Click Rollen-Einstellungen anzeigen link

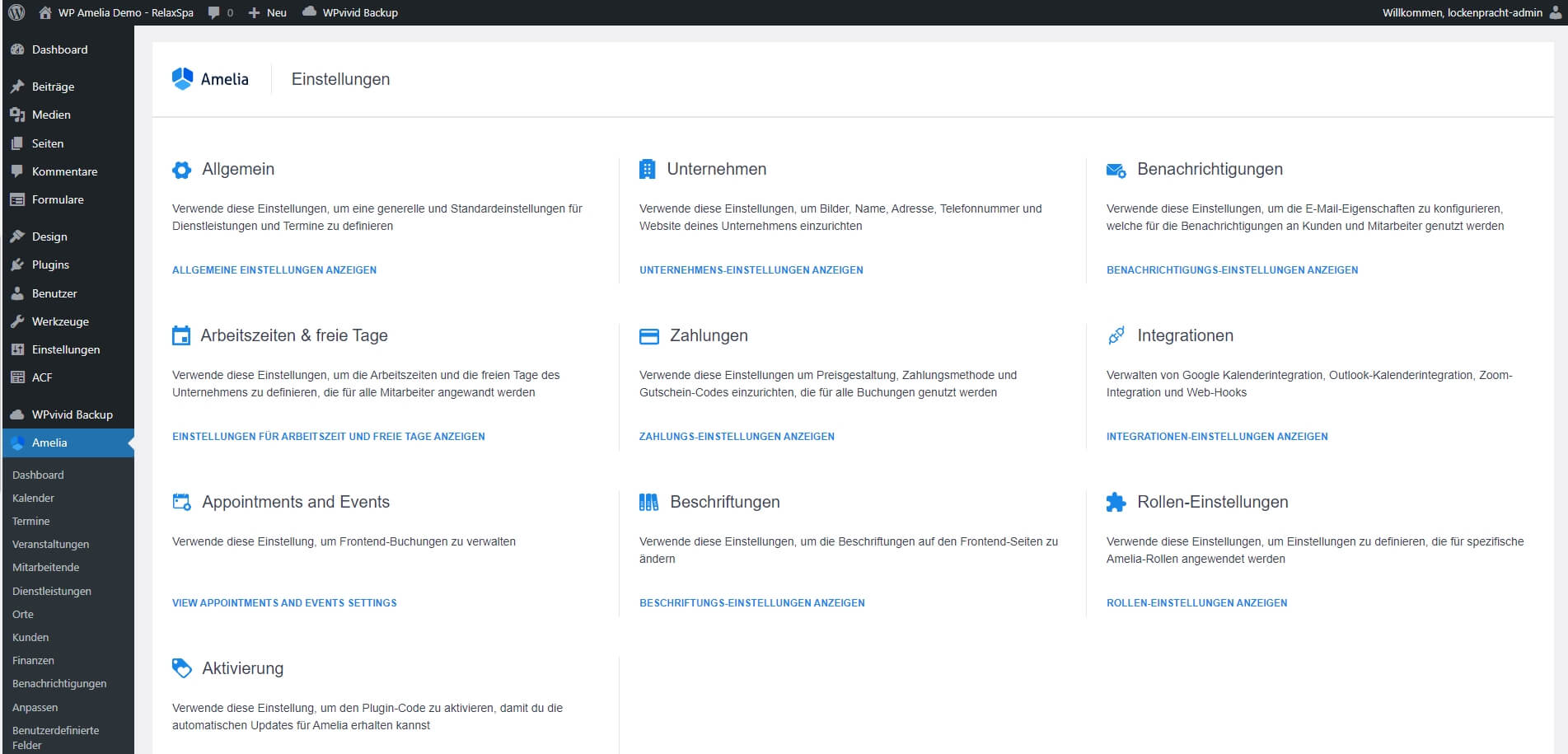(x=1197, y=602)
